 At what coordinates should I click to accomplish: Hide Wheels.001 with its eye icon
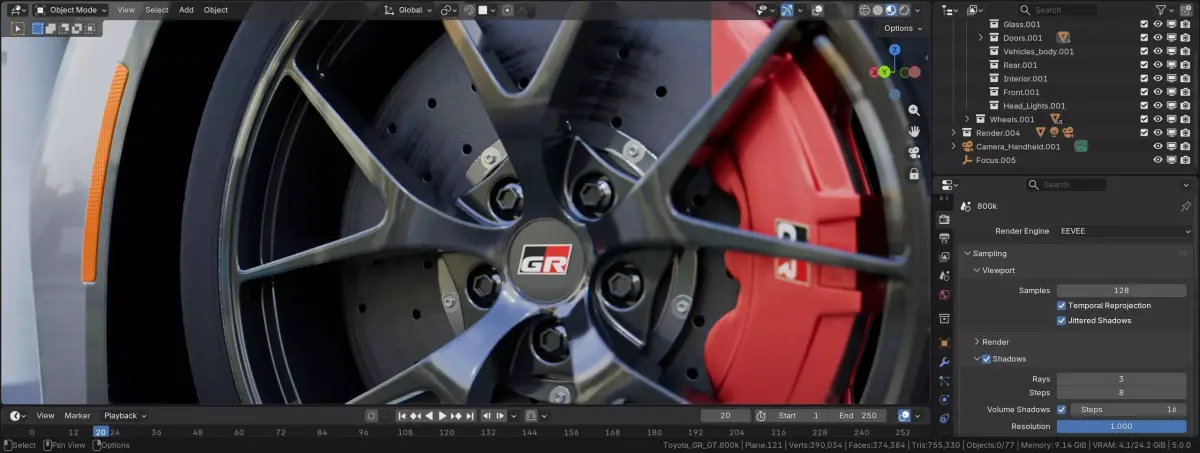point(1158,119)
